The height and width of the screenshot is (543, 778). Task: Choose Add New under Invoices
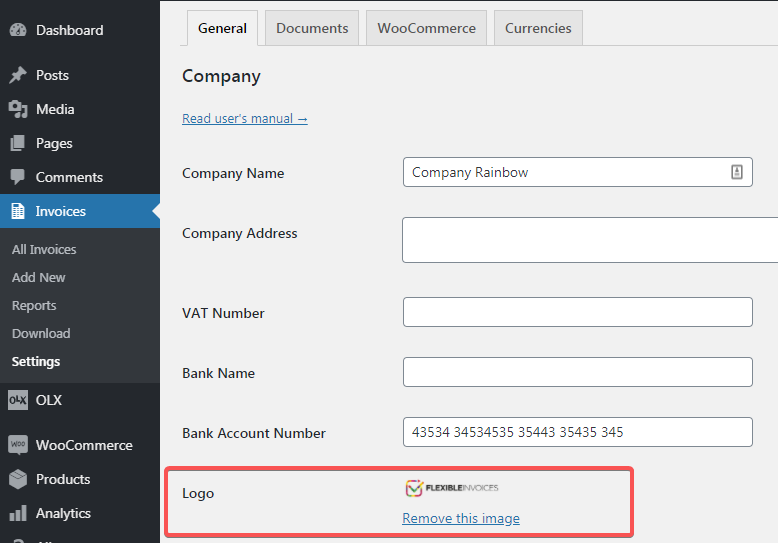tap(39, 277)
